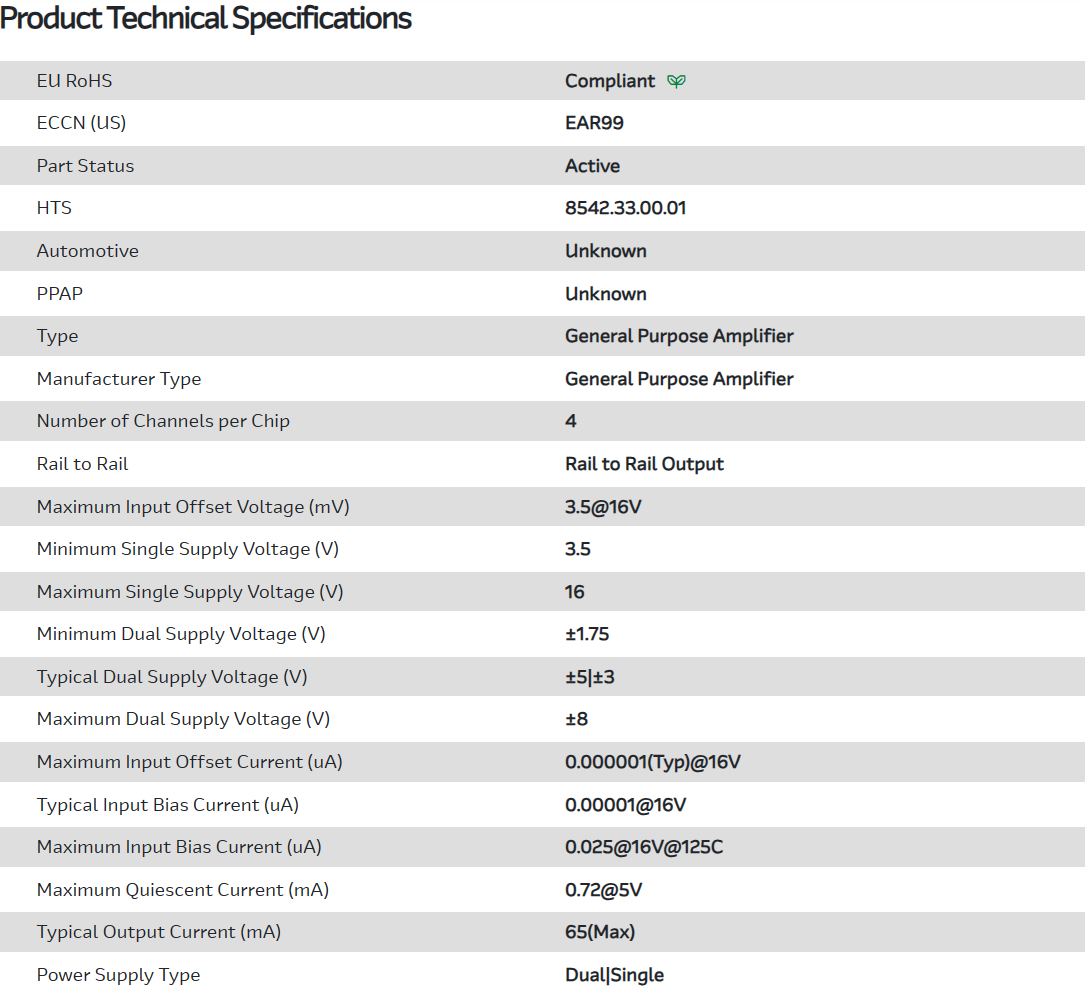Click General Purpose Amplifier in the Type row
This screenshot has width=1085, height=993.
(x=679, y=336)
